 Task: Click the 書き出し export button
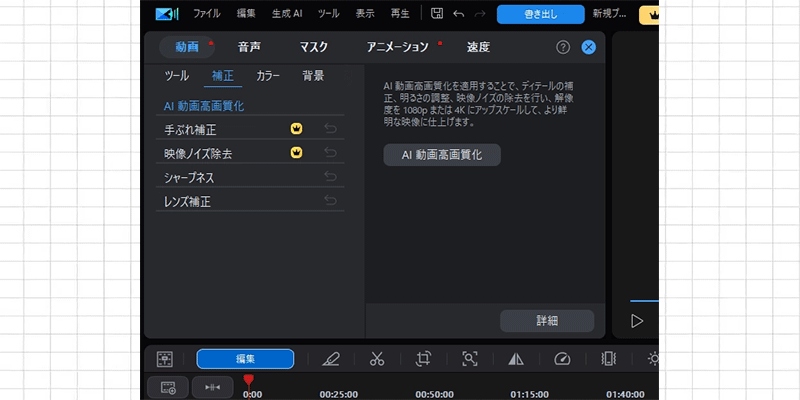coord(541,14)
